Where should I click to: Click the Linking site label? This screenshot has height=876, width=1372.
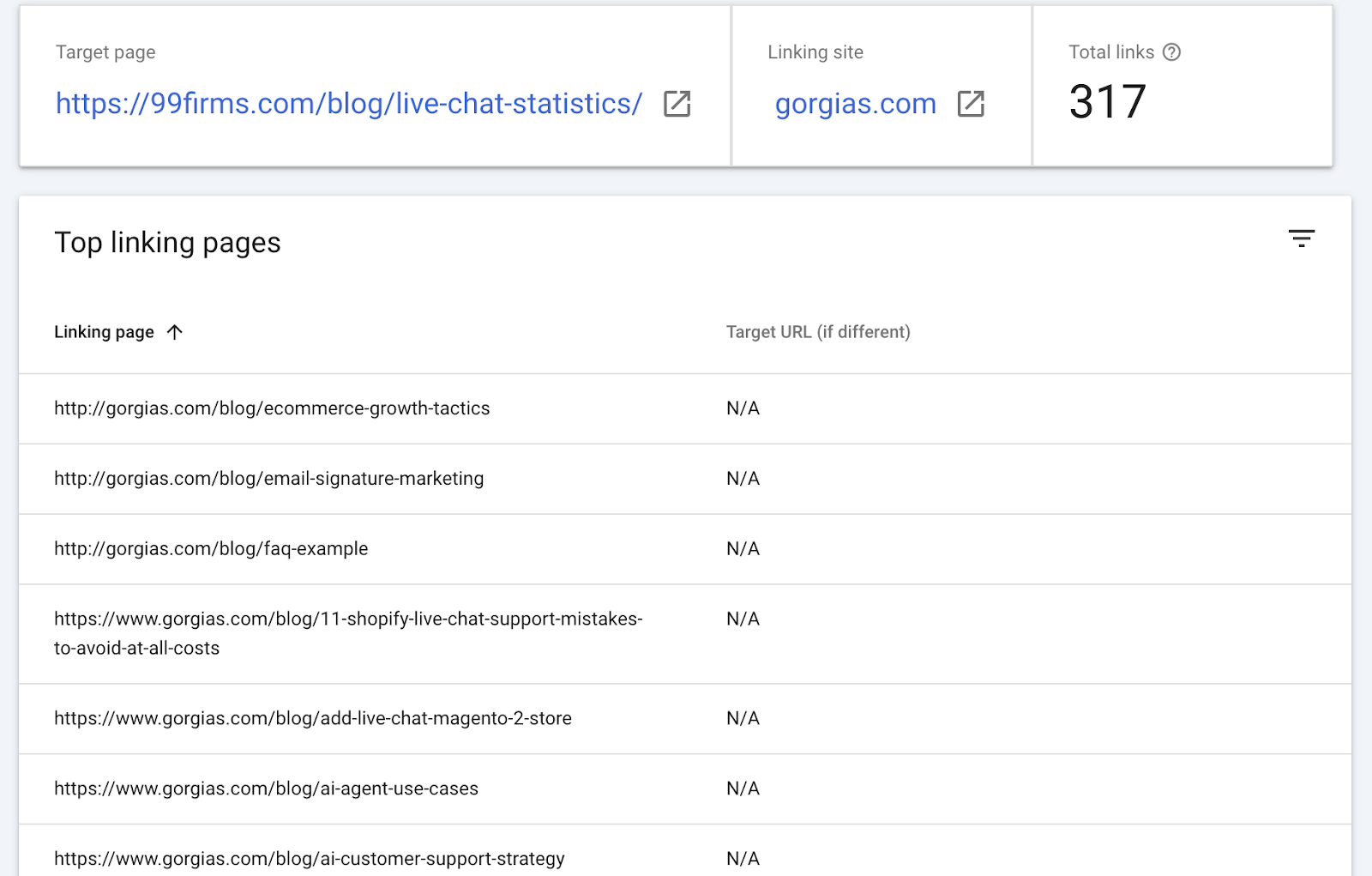815,52
